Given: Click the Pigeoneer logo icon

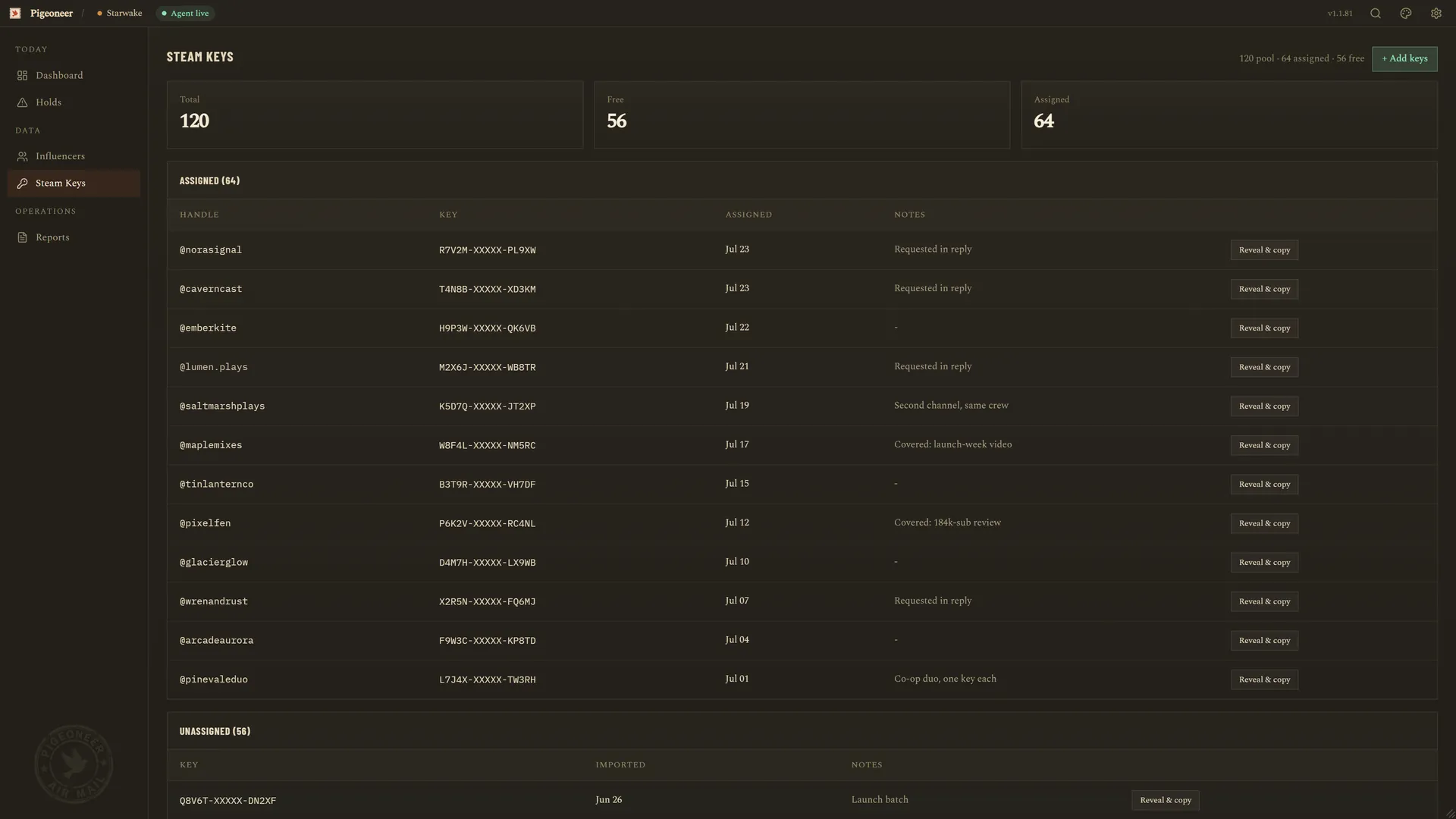Looking at the screenshot, I should [15, 14].
